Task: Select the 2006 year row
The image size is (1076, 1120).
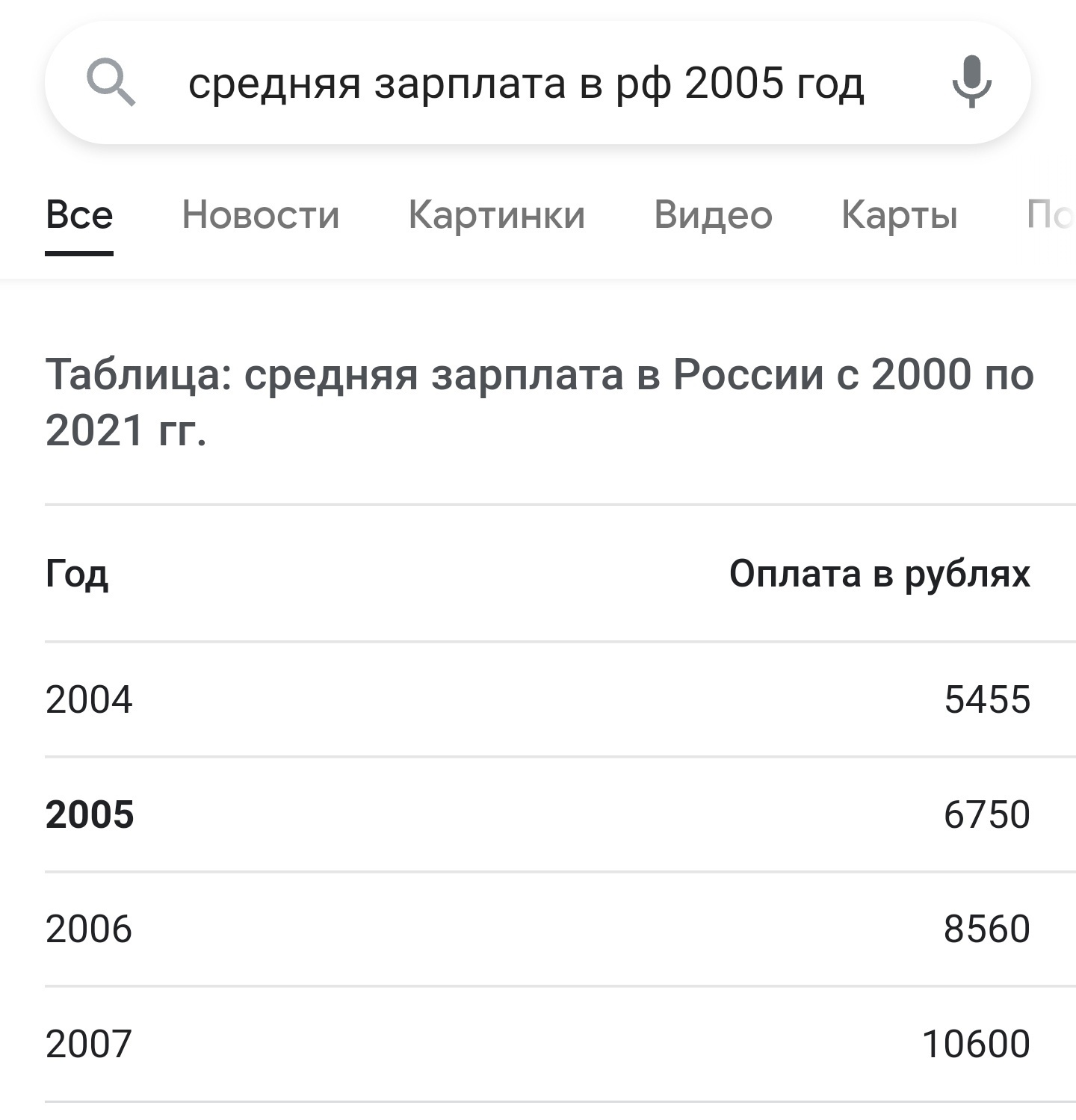Action: point(89,929)
